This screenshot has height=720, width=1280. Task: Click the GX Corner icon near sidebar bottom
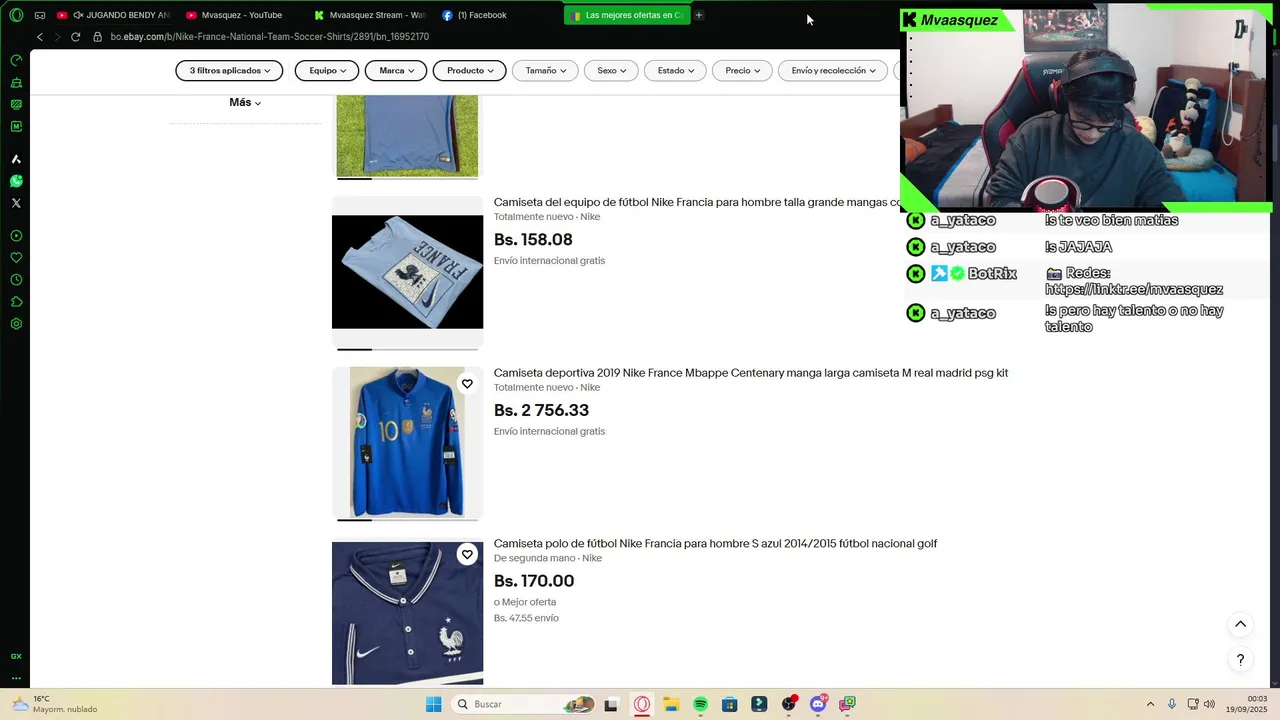[x=16, y=656]
